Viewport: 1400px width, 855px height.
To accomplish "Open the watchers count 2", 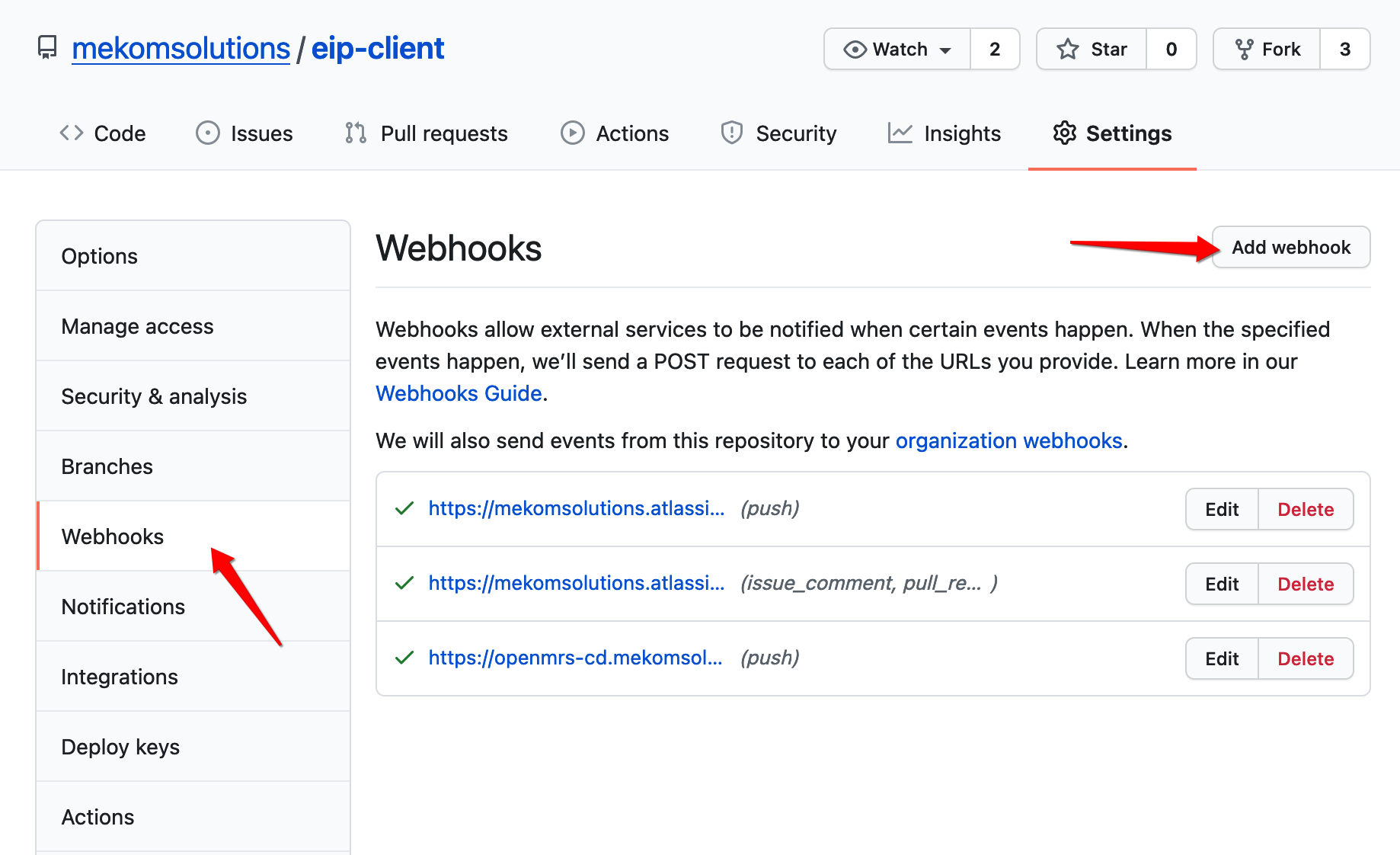I will pyautogui.click(x=995, y=50).
